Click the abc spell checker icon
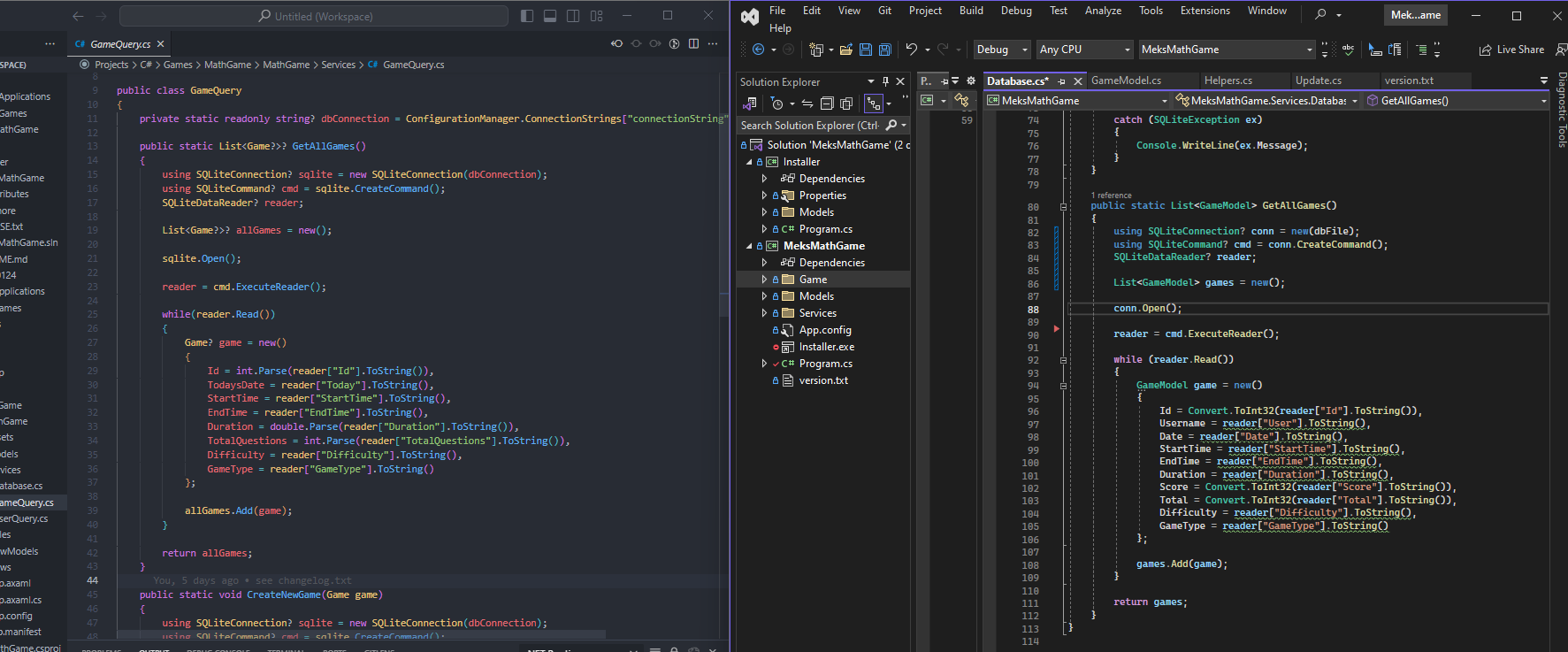This screenshot has width=1568, height=652. coord(1348,50)
